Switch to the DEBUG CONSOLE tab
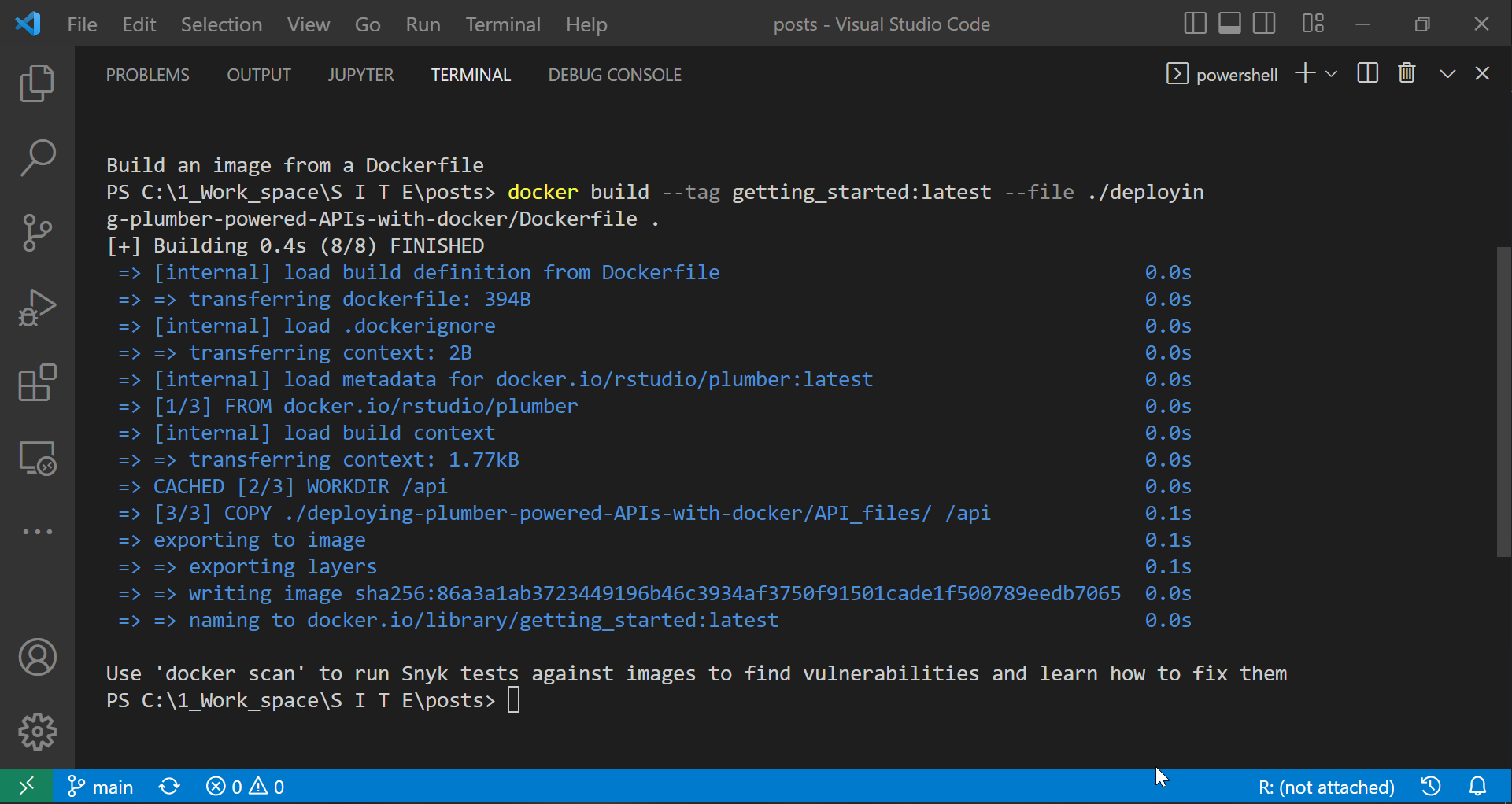Viewport: 1512px width, 804px height. pyautogui.click(x=615, y=75)
